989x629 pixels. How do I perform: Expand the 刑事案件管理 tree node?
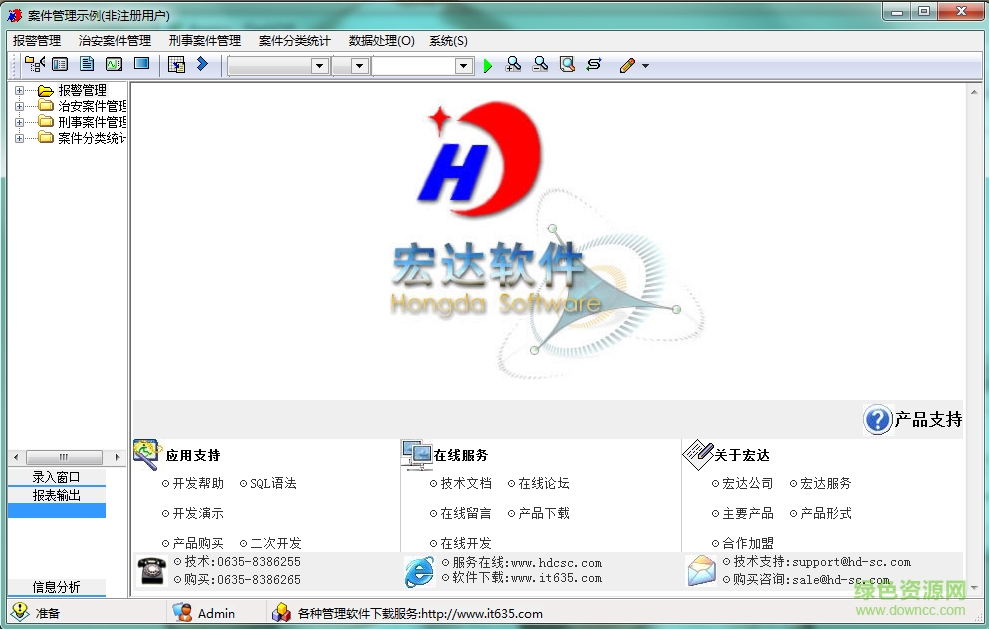[20, 122]
